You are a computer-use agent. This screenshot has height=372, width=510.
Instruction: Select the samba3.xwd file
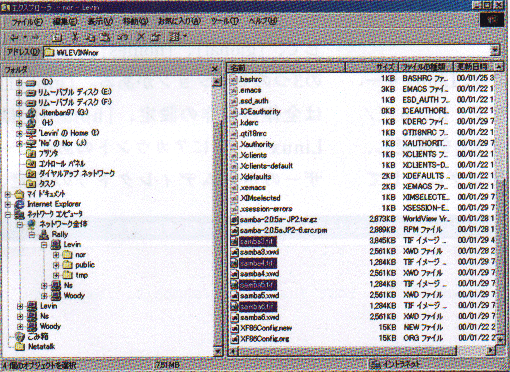click(259, 252)
